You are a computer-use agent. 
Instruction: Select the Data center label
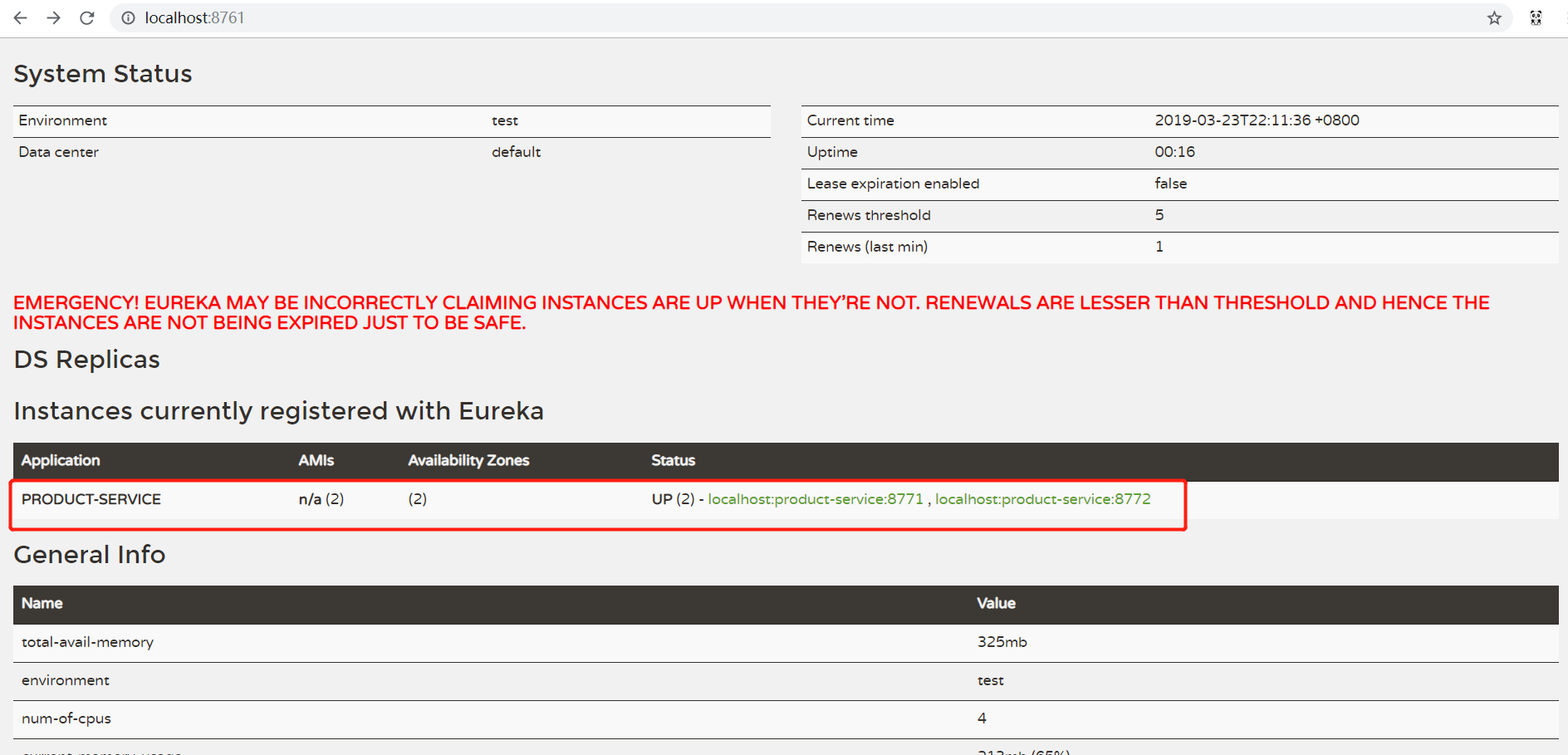[x=59, y=152]
